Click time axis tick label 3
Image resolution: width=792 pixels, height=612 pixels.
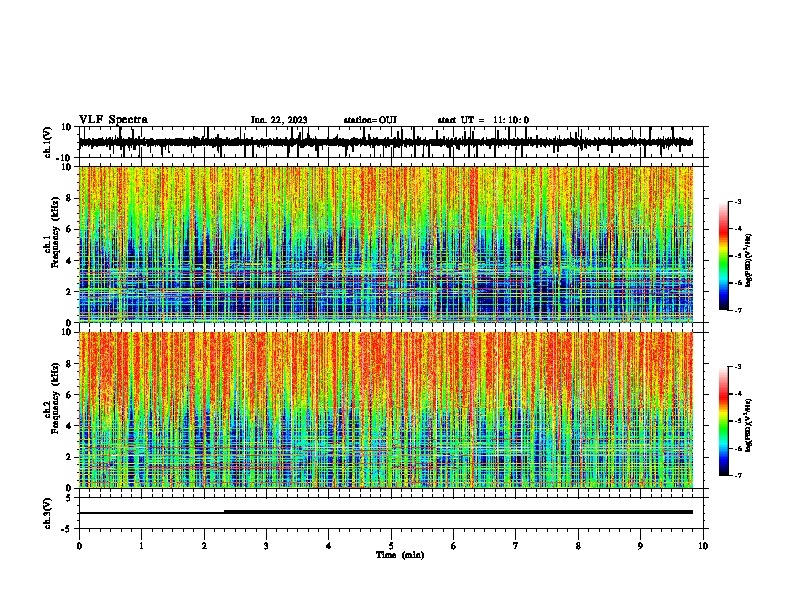(266, 546)
